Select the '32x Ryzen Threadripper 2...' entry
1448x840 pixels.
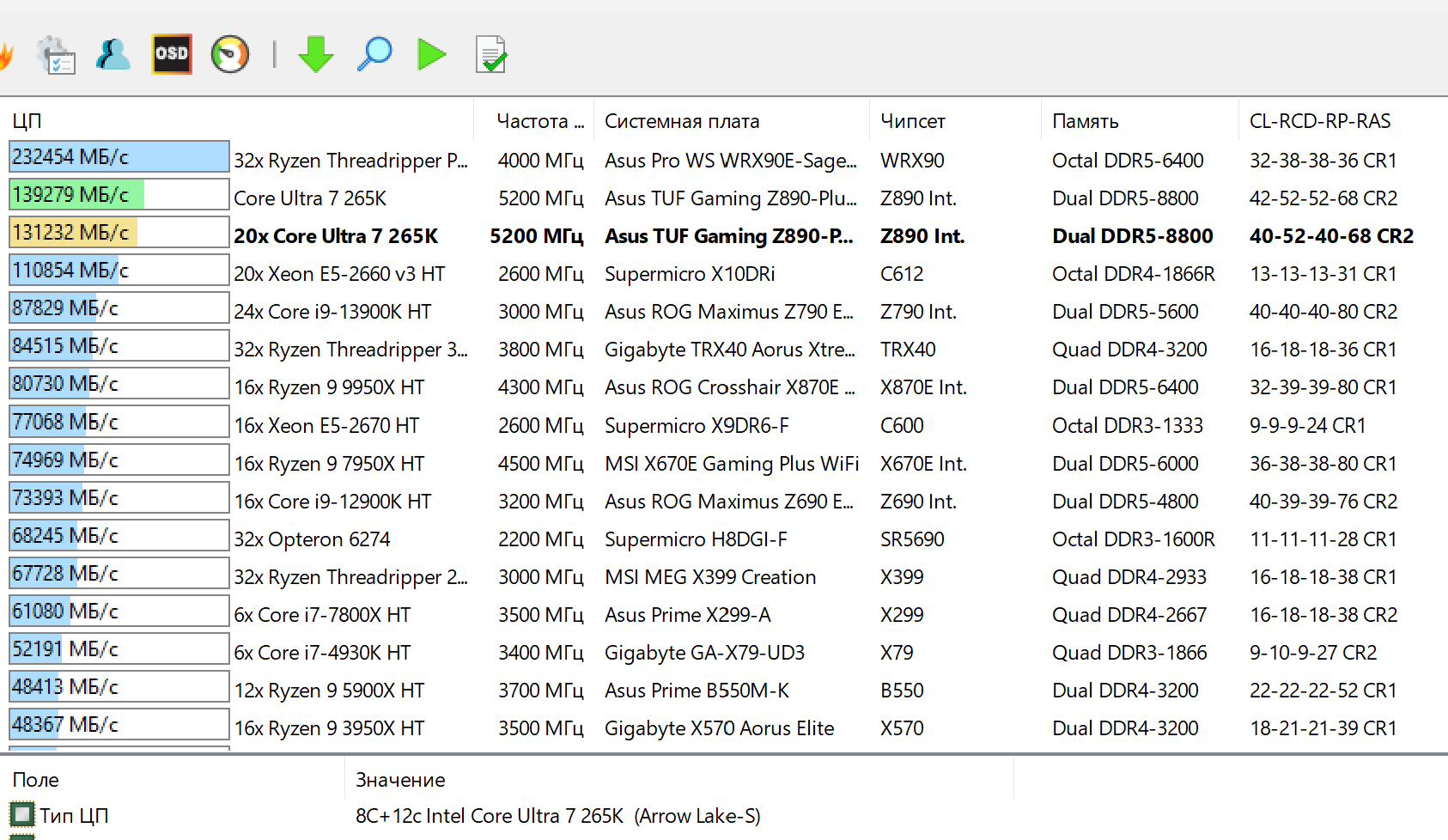point(351,577)
